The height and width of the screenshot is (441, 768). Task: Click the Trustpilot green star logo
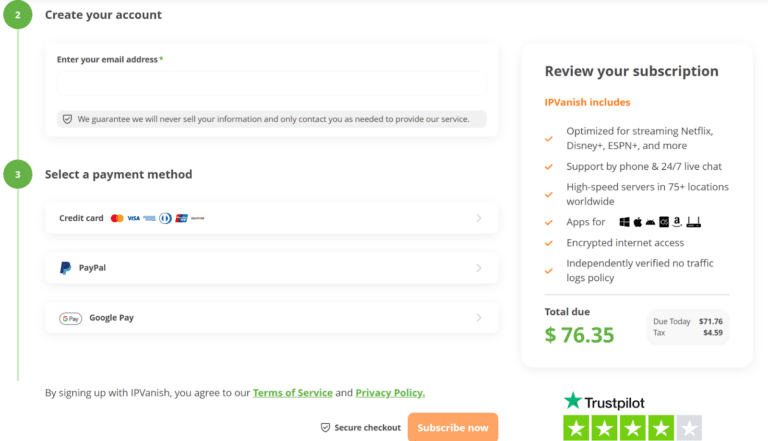pos(572,401)
